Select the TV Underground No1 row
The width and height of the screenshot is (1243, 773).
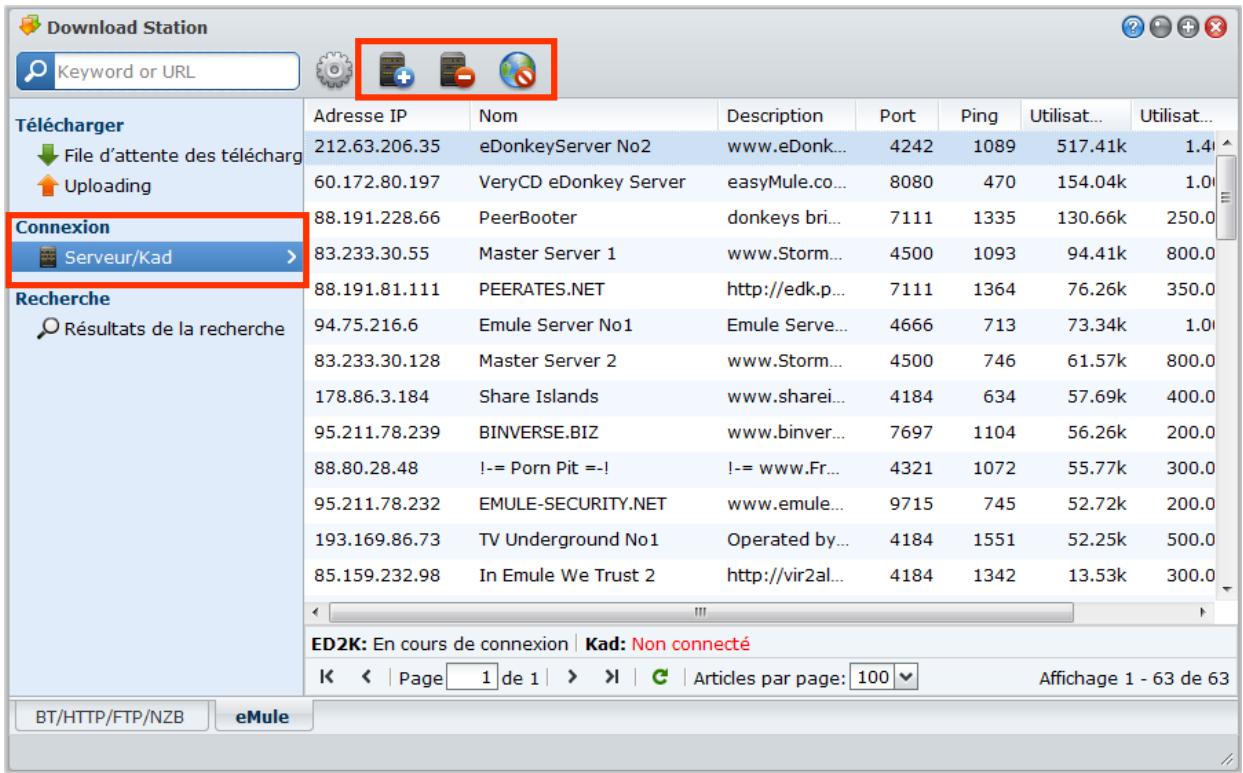759,539
